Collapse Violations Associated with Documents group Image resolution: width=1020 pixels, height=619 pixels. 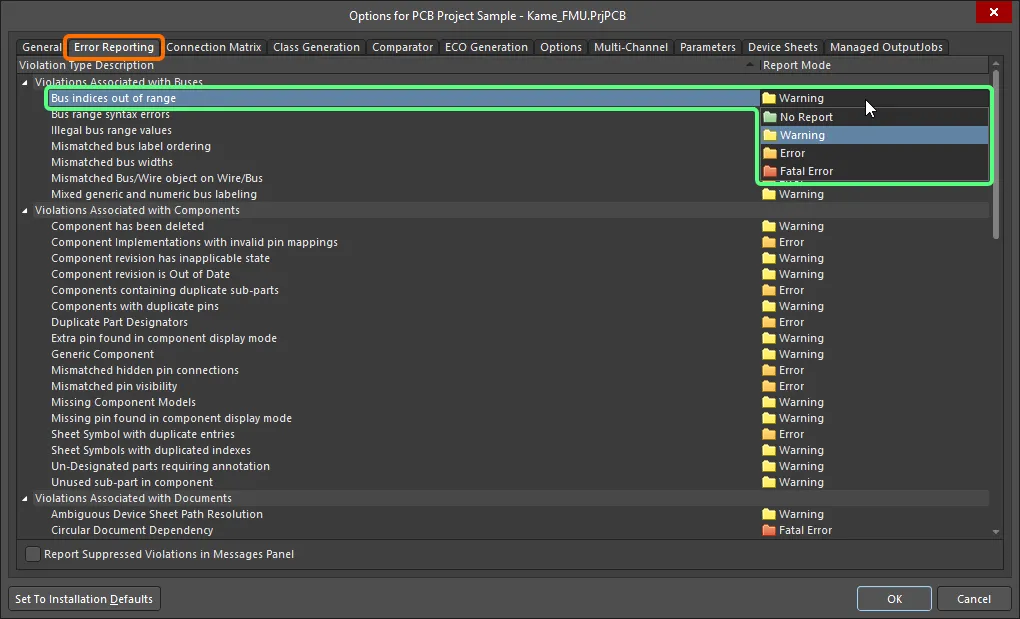pyautogui.click(x=25, y=499)
